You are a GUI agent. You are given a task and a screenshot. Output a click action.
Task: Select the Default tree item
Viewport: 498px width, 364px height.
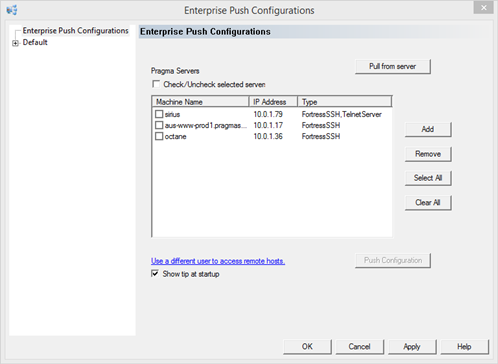click(35, 42)
